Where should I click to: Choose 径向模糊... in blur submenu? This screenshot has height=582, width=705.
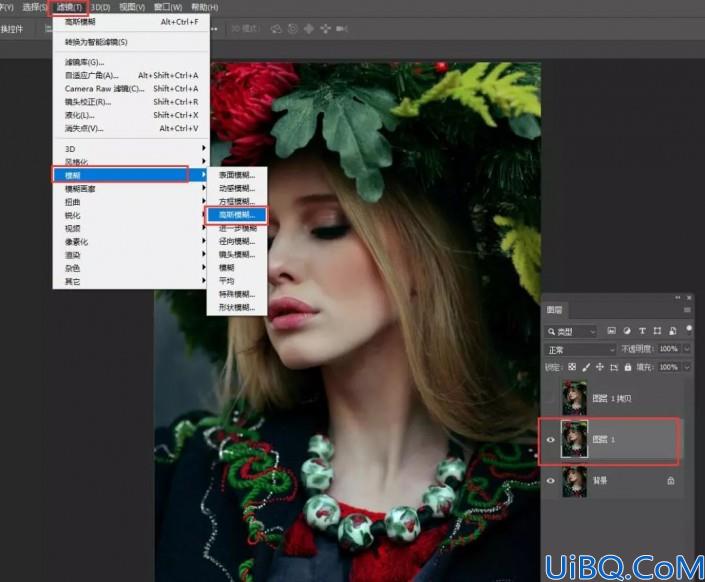237,242
